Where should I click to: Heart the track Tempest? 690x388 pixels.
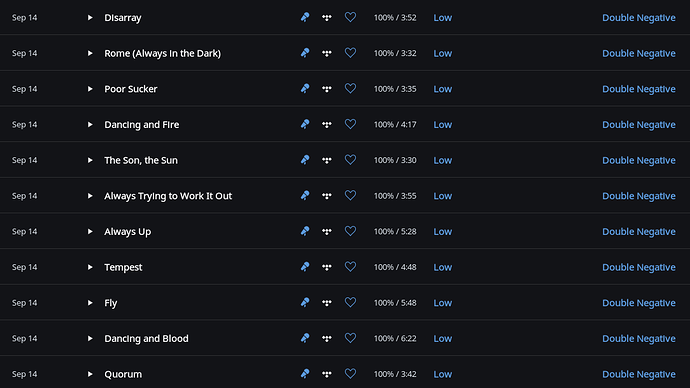coord(350,267)
